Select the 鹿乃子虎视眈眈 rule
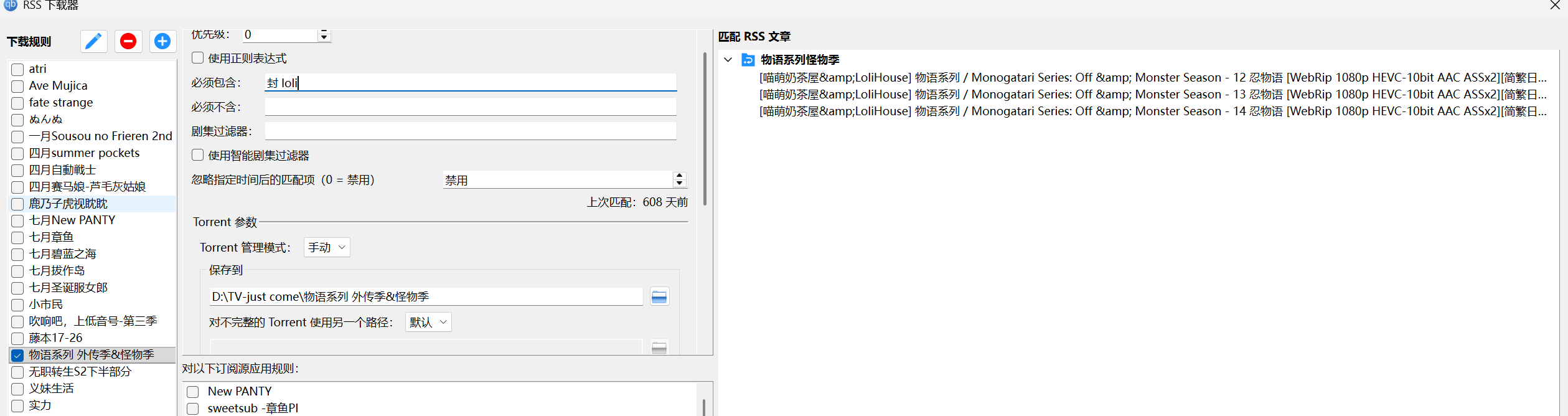This screenshot has width=1568, height=416. (x=68, y=204)
